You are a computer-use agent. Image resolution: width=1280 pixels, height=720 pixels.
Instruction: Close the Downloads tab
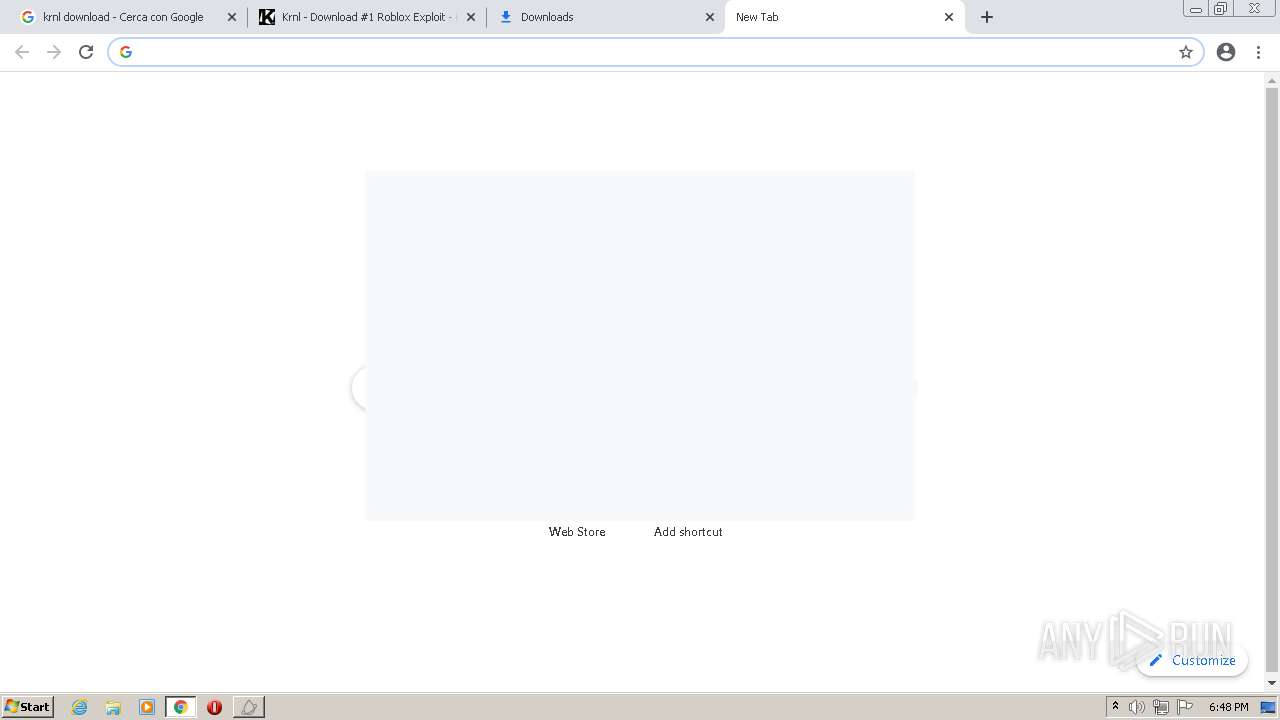pos(710,17)
